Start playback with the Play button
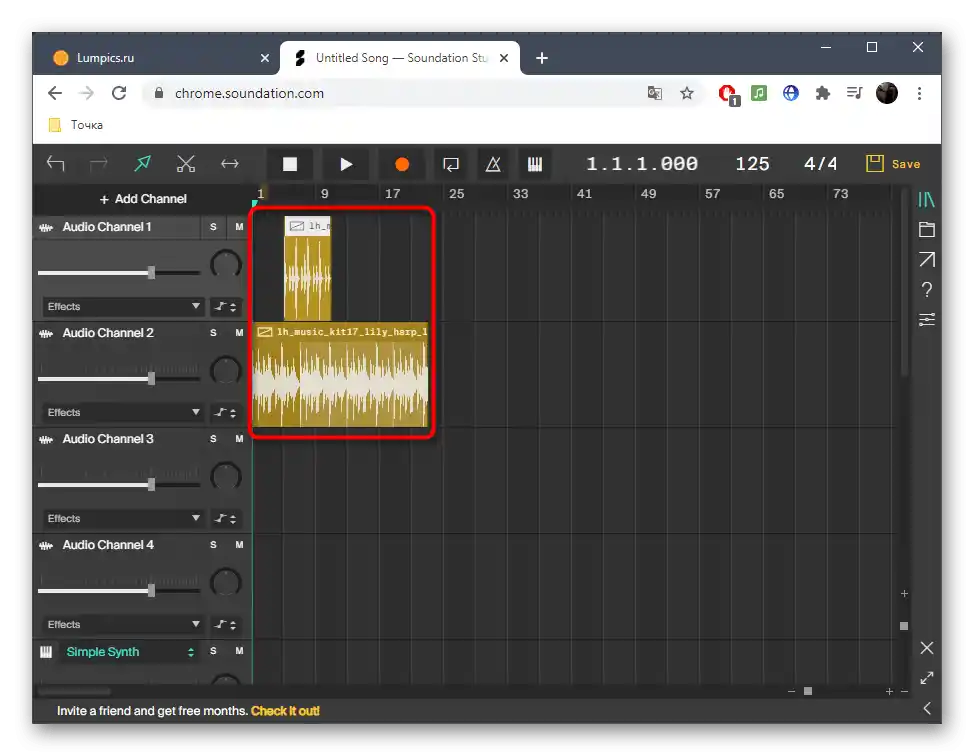 click(x=346, y=164)
